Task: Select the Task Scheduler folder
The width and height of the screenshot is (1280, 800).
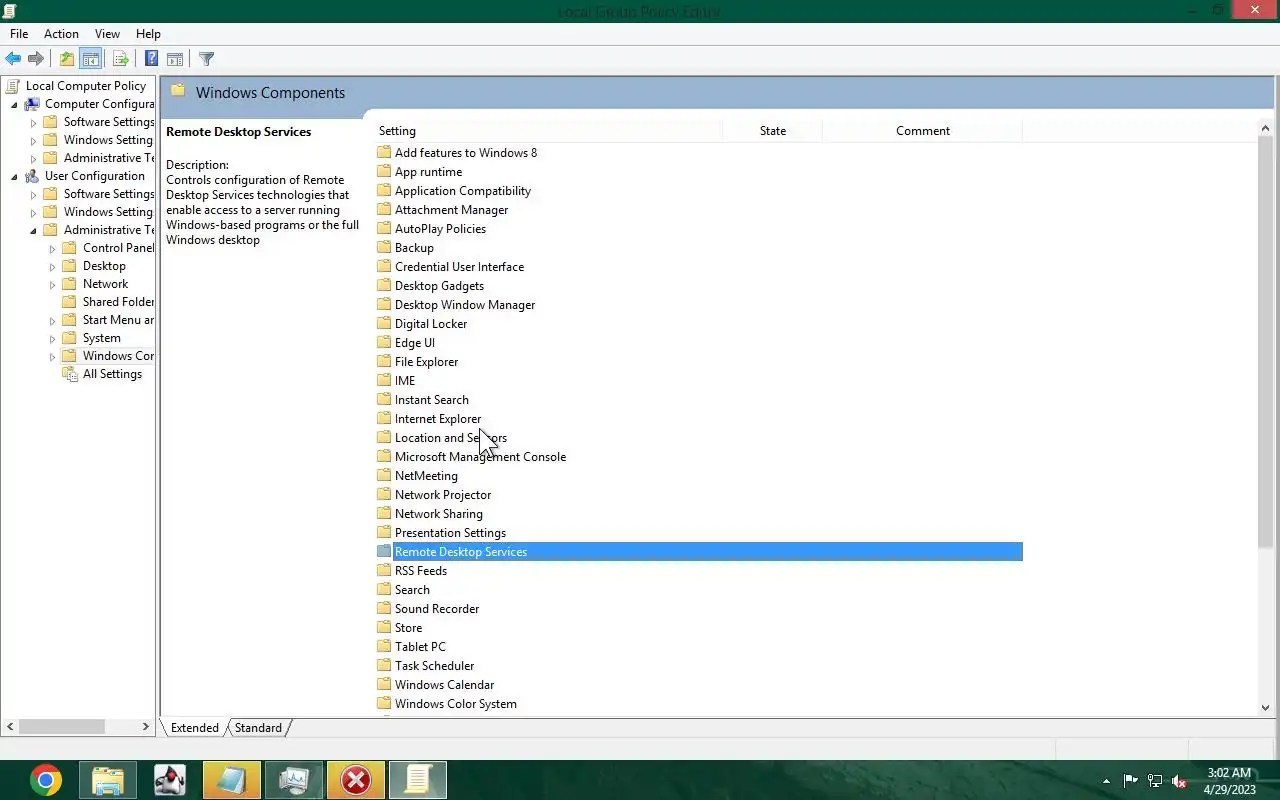Action: point(434,666)
